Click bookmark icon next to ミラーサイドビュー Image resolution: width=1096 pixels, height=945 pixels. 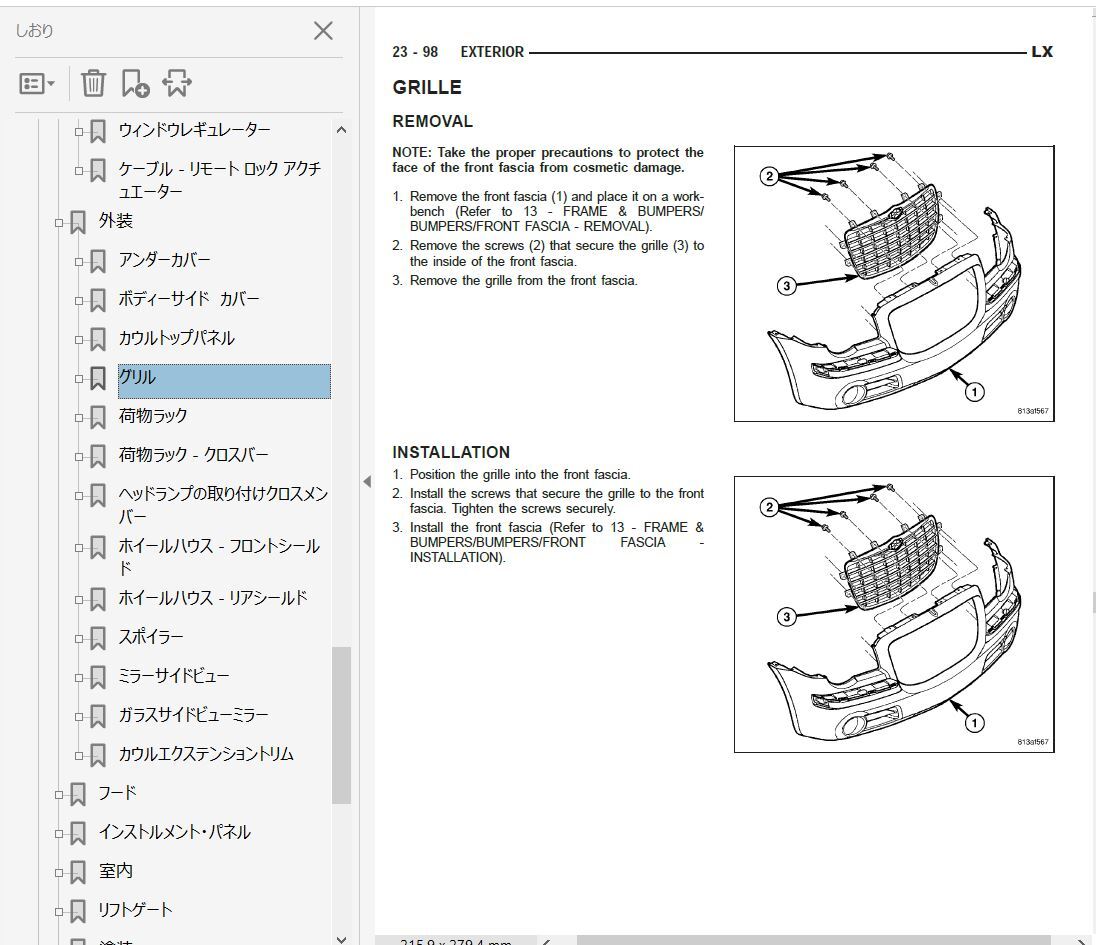[x=98, y=677]
